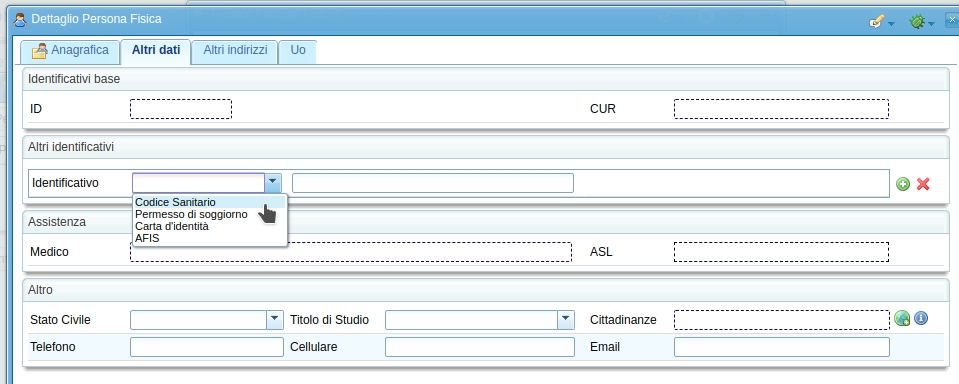Switch to the Anagrafica tab
This screenshot has height=384, width=959.
(x=70, y=51)
